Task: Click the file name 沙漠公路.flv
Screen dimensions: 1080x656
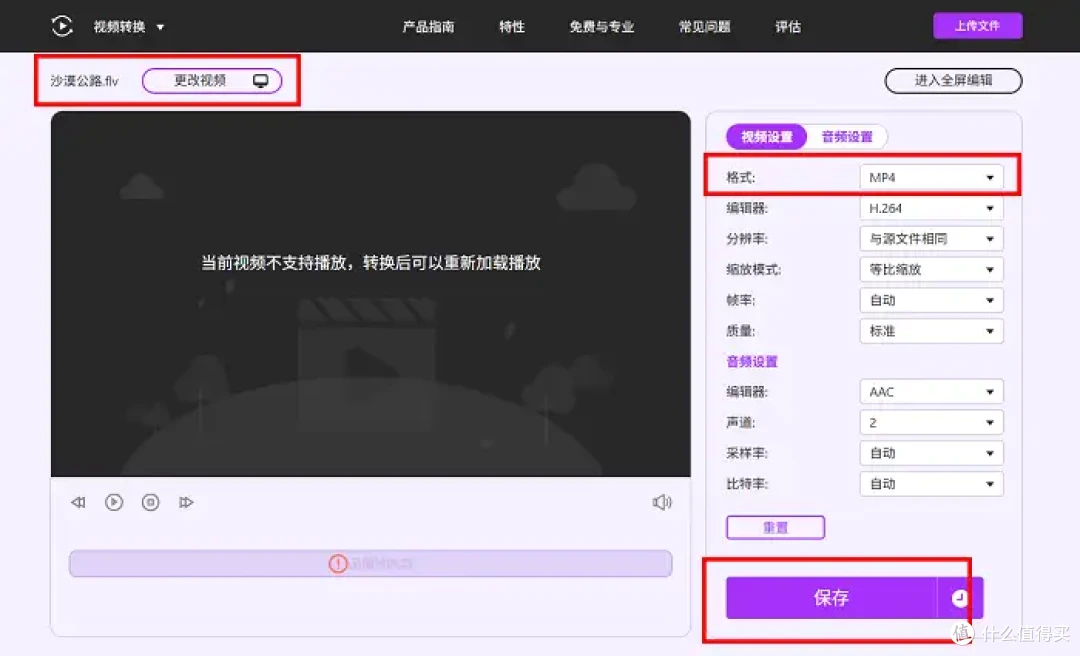Action: [x=85, y=81]
